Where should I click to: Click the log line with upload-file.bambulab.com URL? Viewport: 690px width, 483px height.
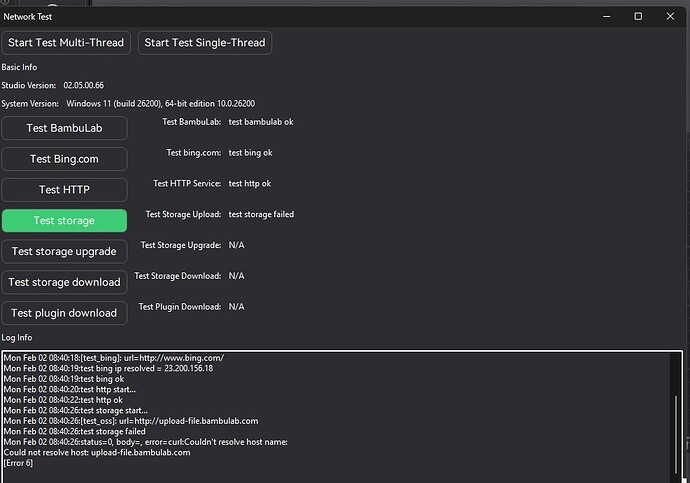(x=131, y=421)
